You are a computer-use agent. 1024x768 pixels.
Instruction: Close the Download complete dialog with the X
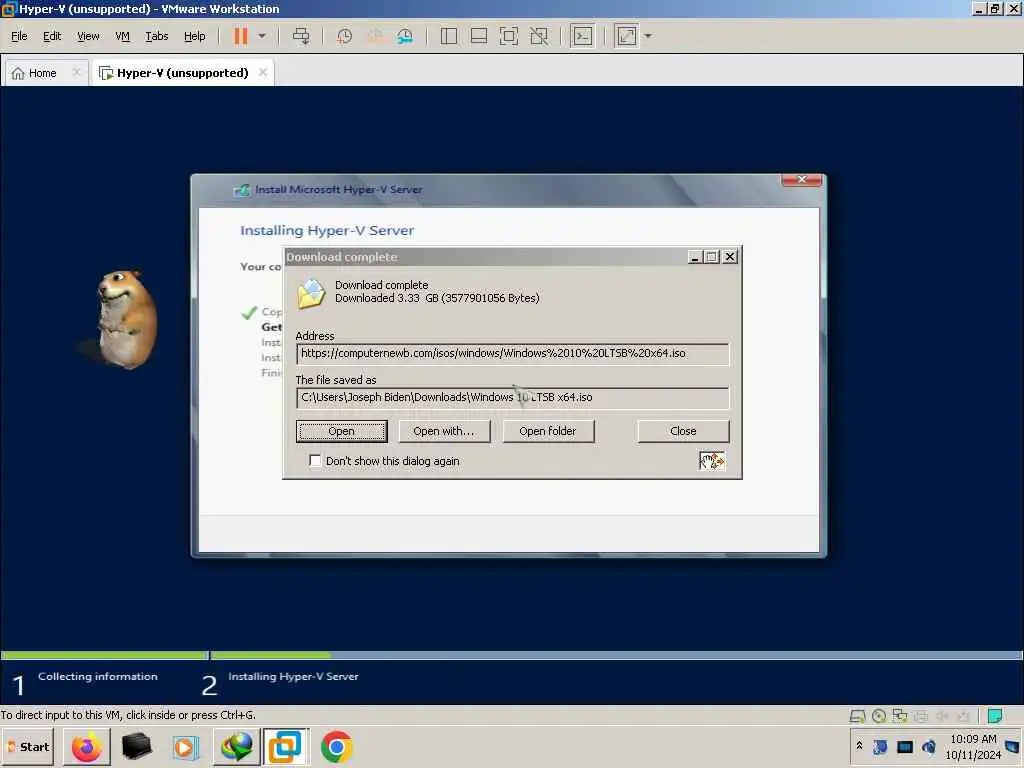(x=729, y=257)
